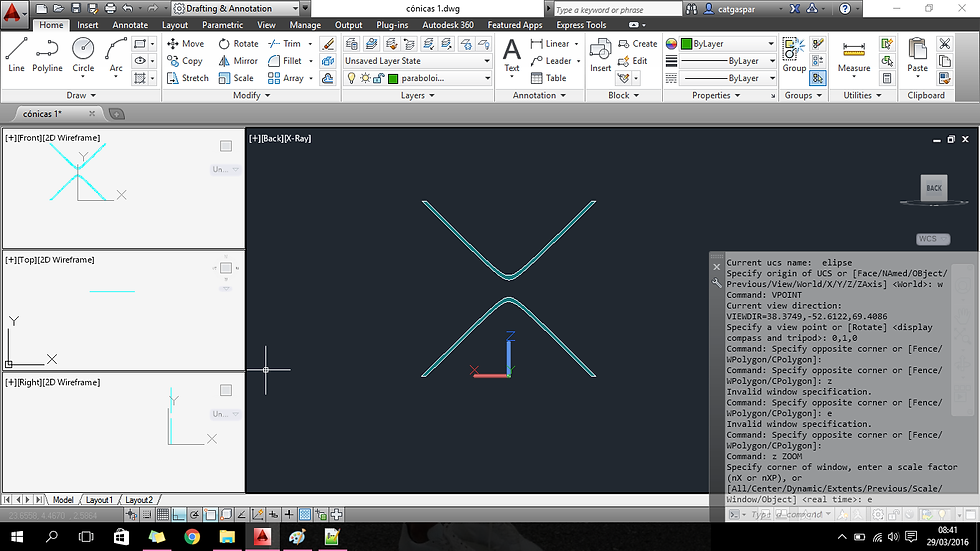Expand the Annotation panel
Image resolution: width=980 pixels, height=551 pixels.
pos(539,96)
